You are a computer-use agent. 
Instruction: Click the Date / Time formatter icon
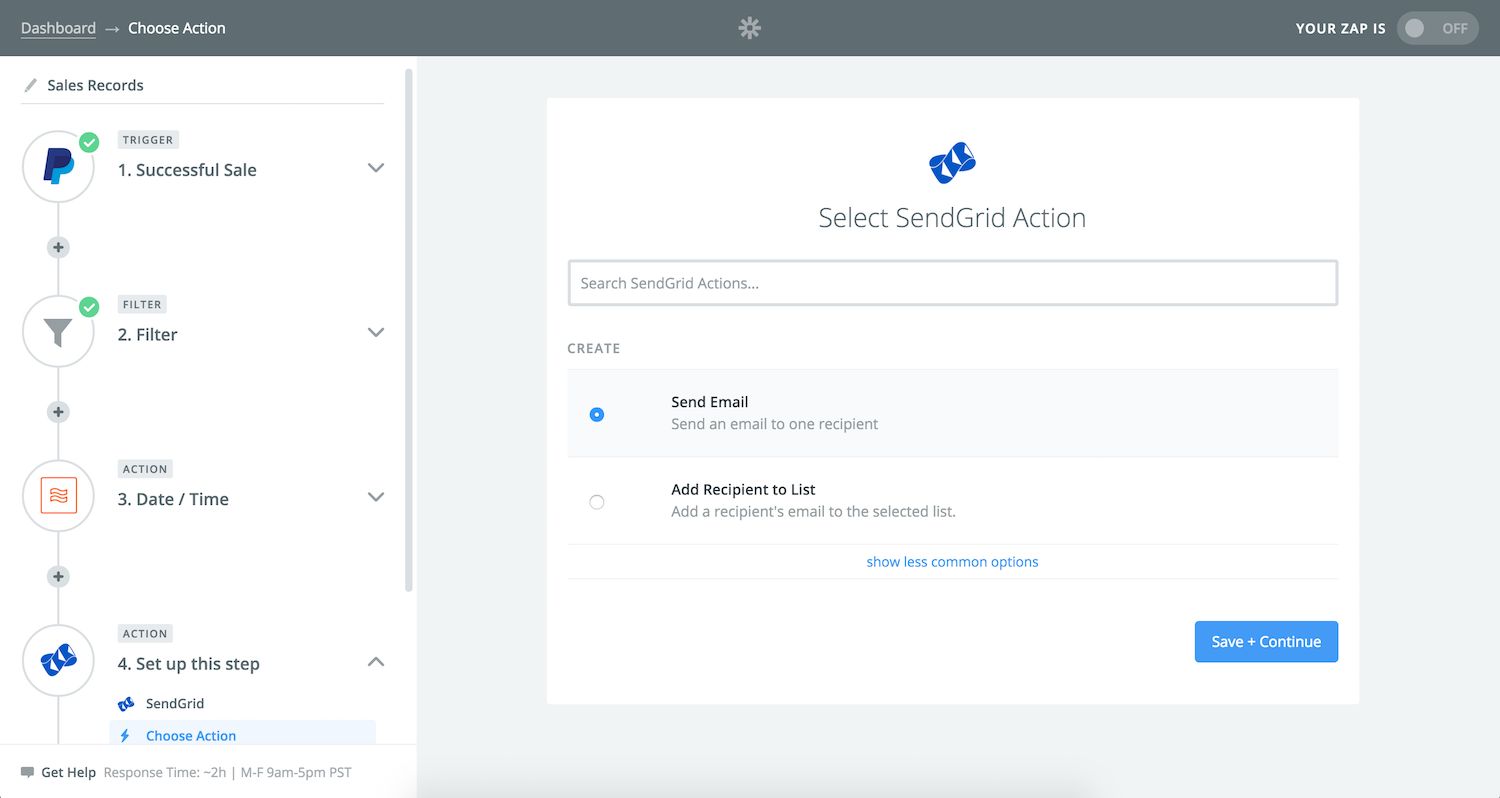pyautogui.click(x=58, y=496)
